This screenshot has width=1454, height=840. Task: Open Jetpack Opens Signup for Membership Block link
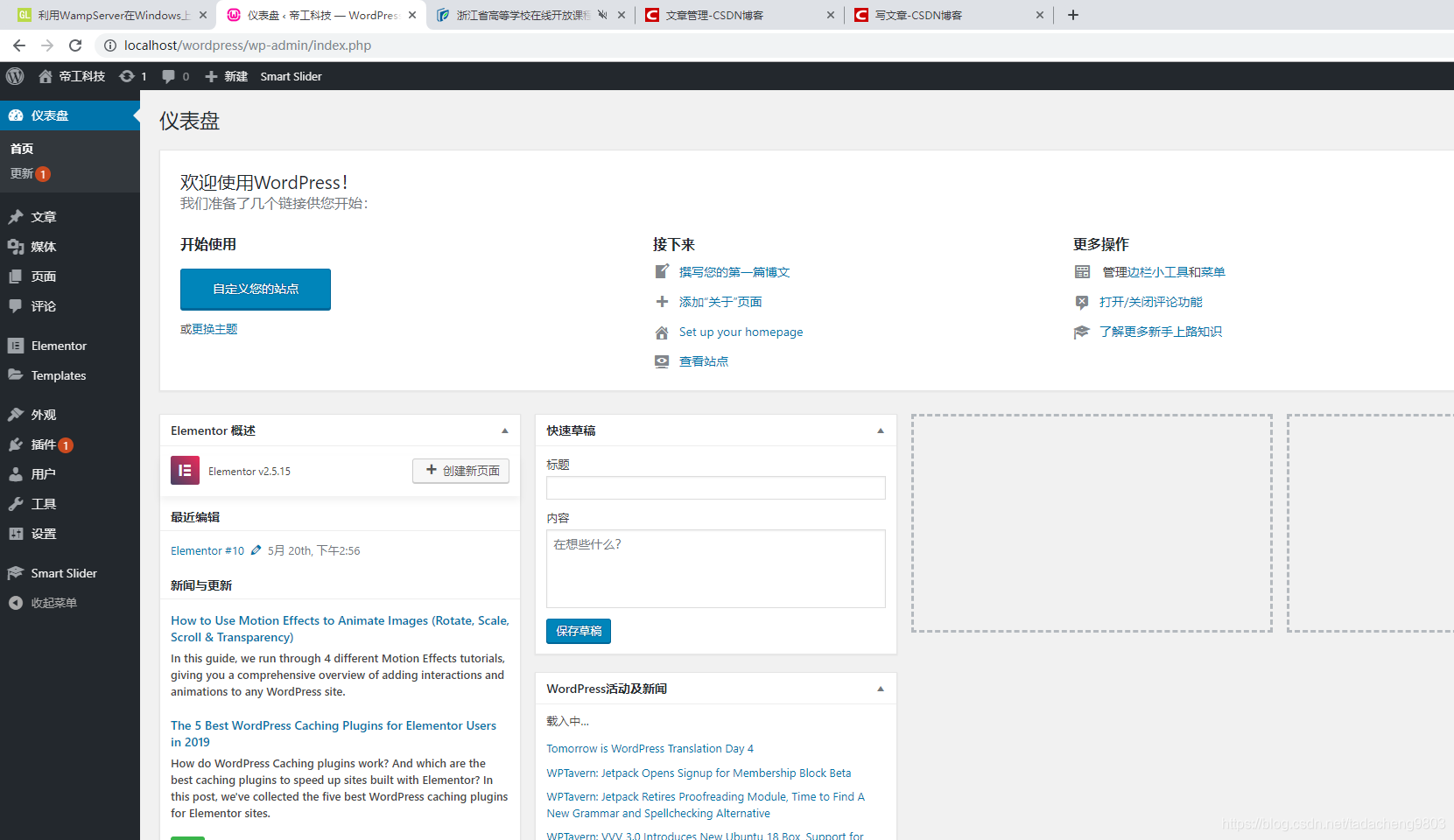(699, 773)
